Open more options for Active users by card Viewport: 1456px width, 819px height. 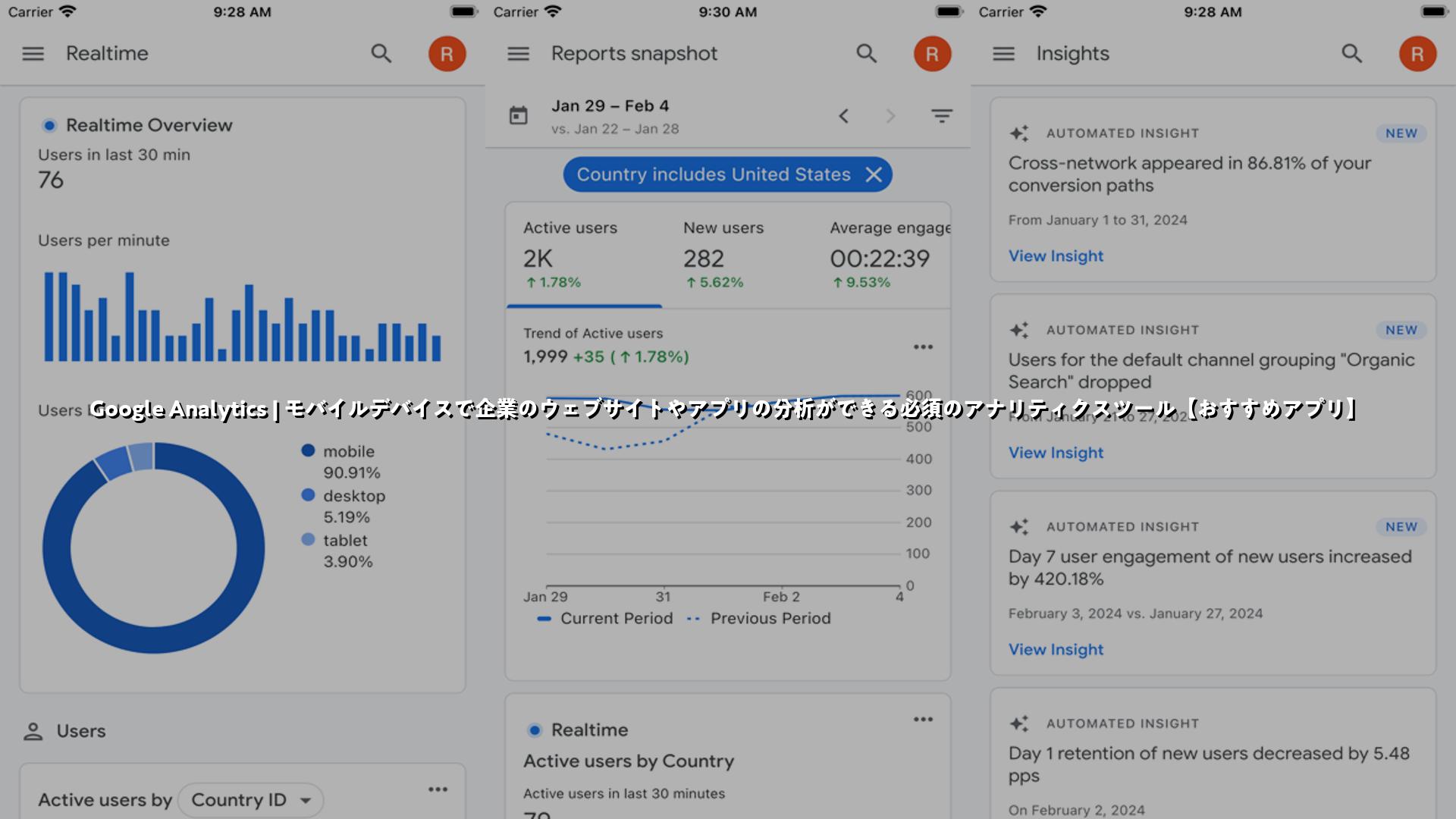438,789
